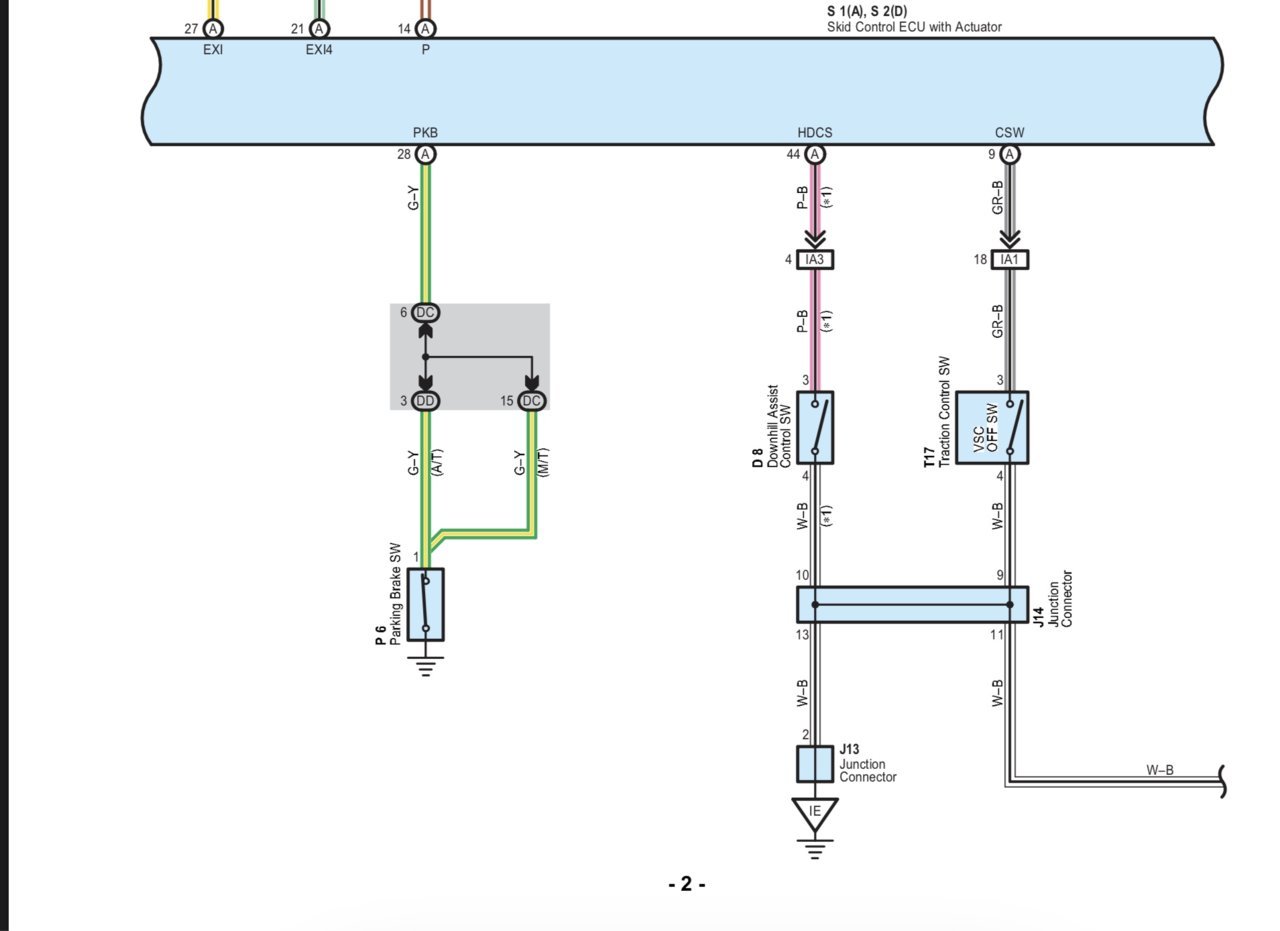
Task: Click the IA3 connector box
Action: (x=815, y=260)
